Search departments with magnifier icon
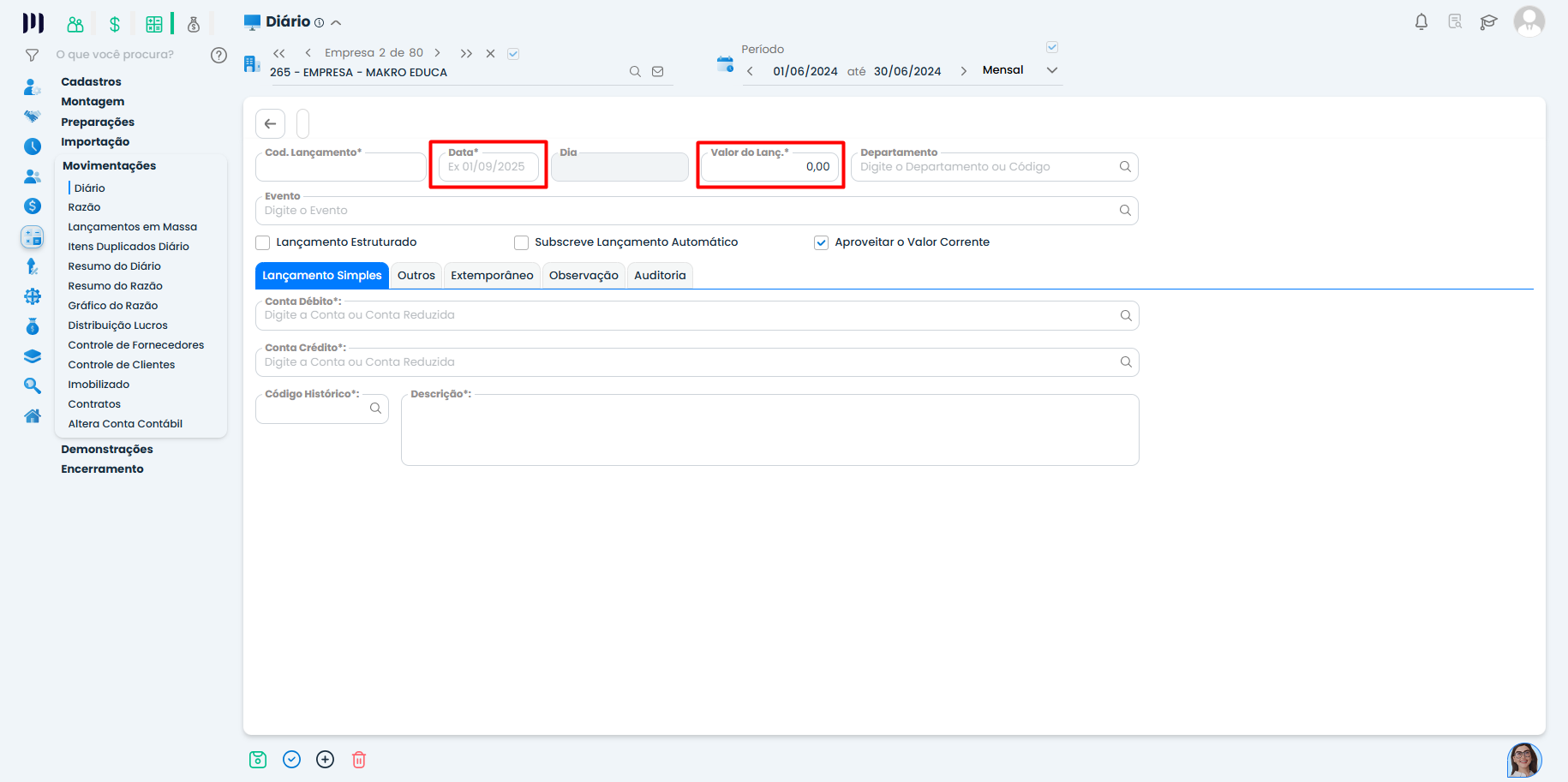 pyautogui.click(x=1125, y=167)
